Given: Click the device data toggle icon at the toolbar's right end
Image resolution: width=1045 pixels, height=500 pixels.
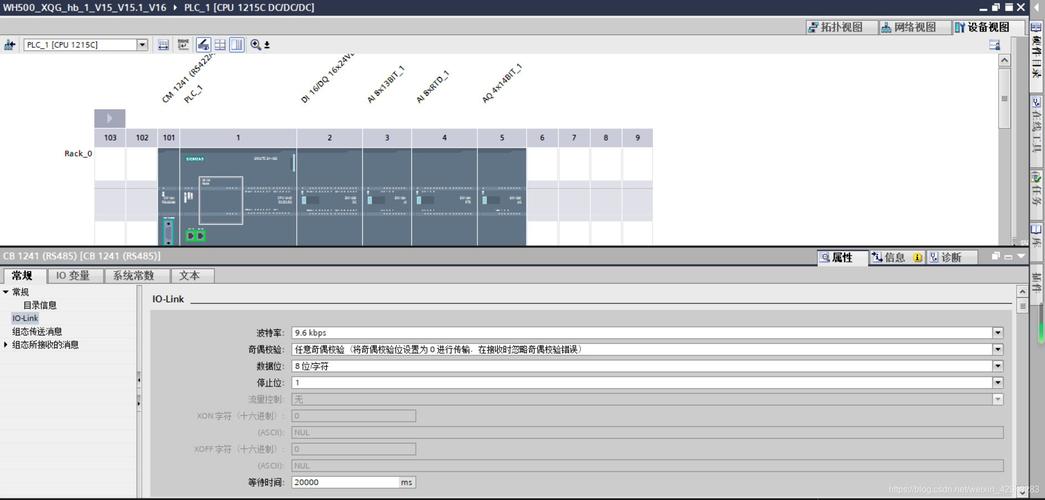Looking at the screenshot, I should point(994,45).
